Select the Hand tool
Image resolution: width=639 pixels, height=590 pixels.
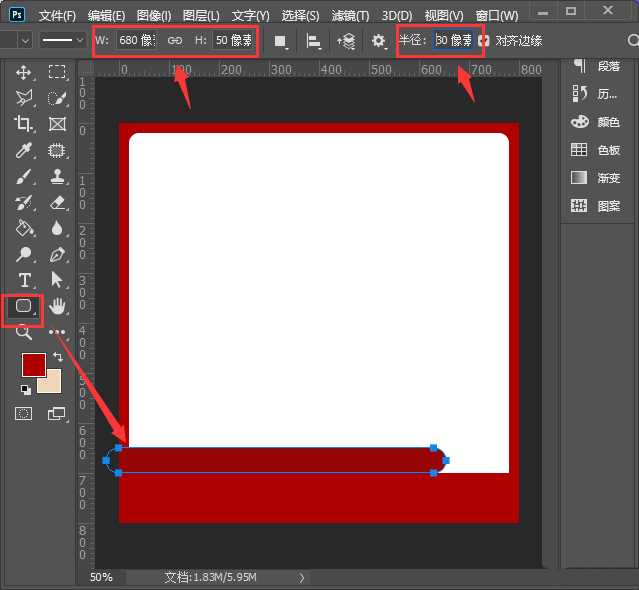tap(57, 306)
